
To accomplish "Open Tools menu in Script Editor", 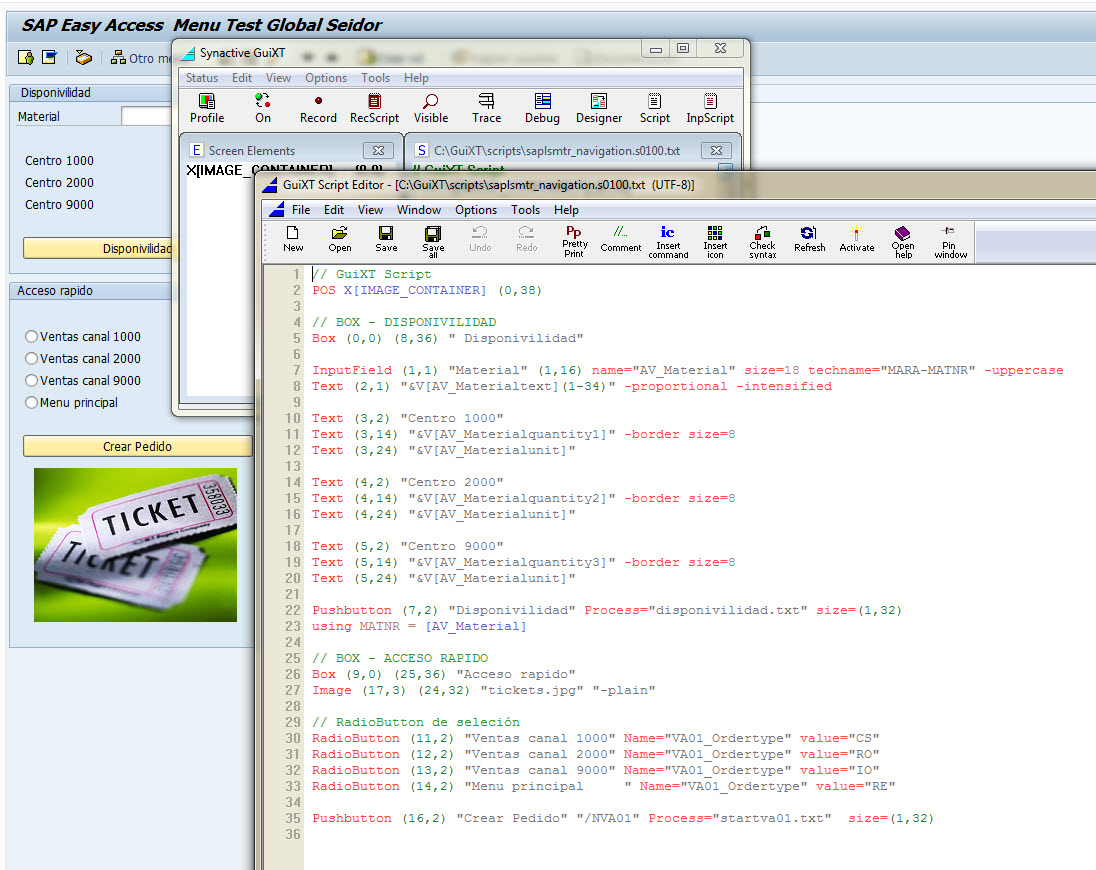I will (x=525, y=210).
